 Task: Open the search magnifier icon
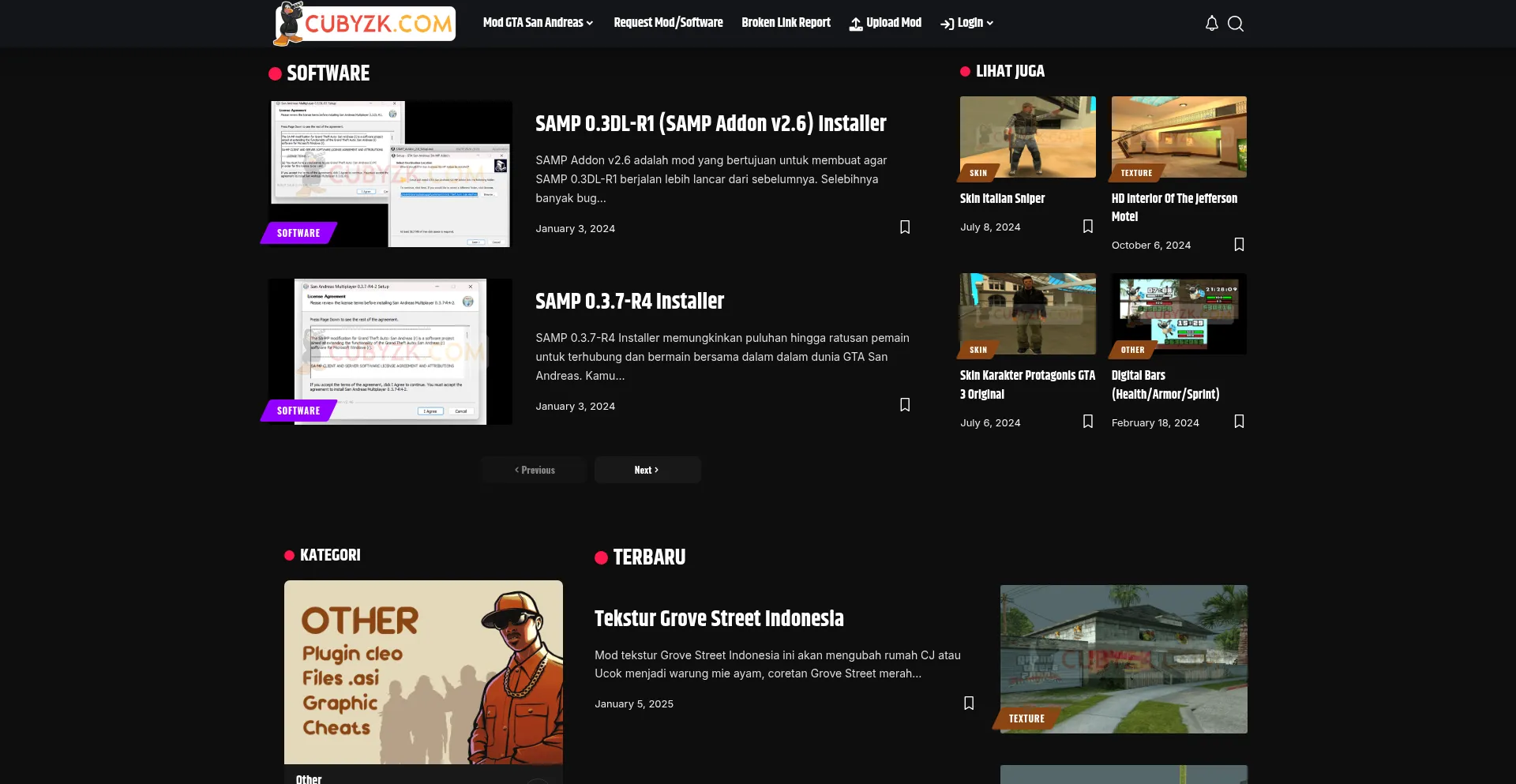click(x=1236, y=24)
